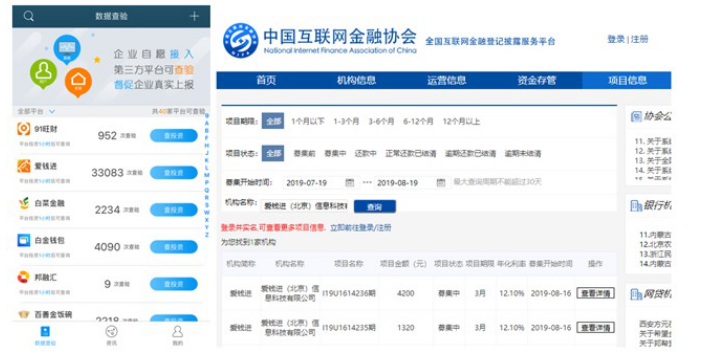Jump to letter A in alphabet index

pos(207,123)
